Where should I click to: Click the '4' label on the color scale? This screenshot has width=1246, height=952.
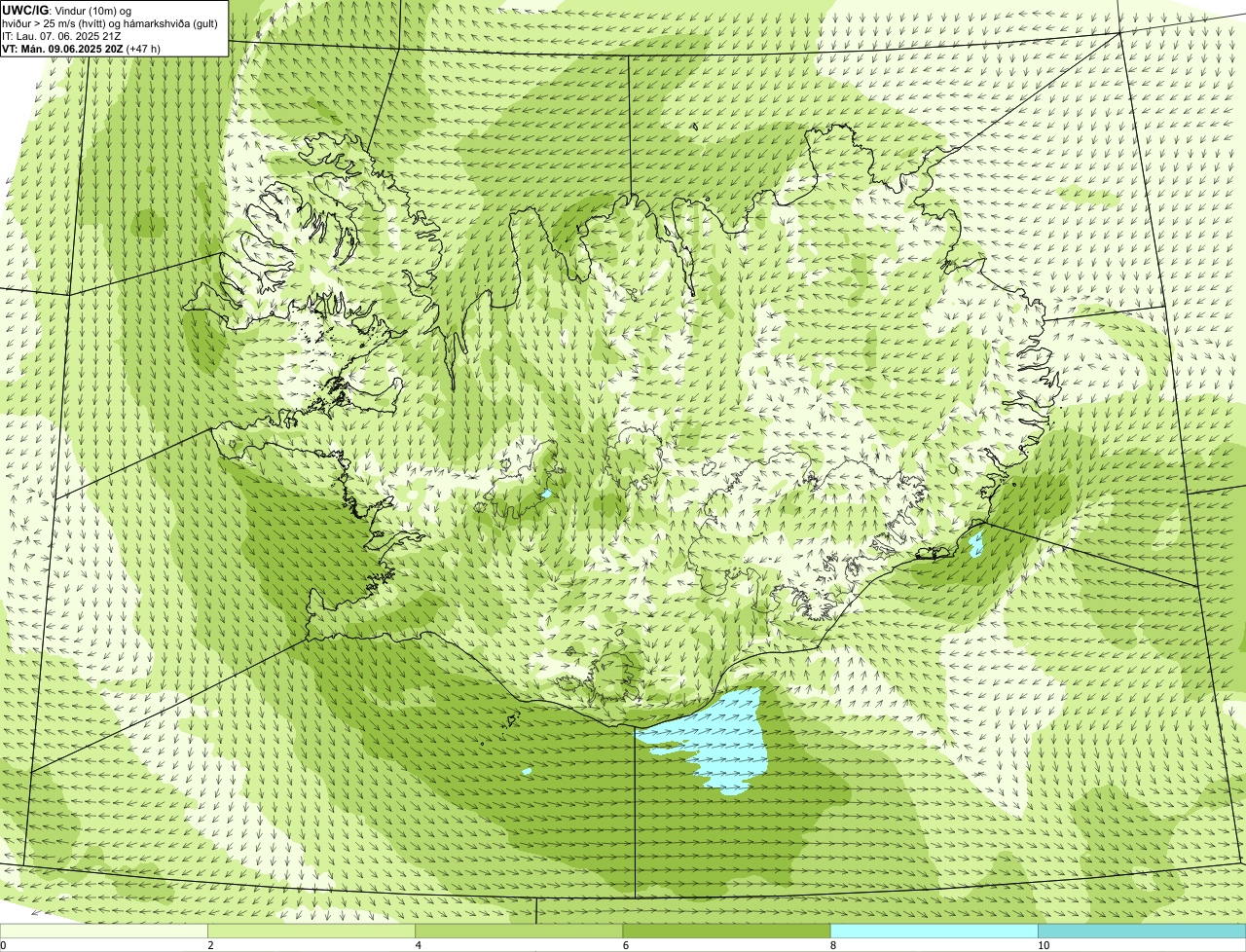[x=419, y=945]
